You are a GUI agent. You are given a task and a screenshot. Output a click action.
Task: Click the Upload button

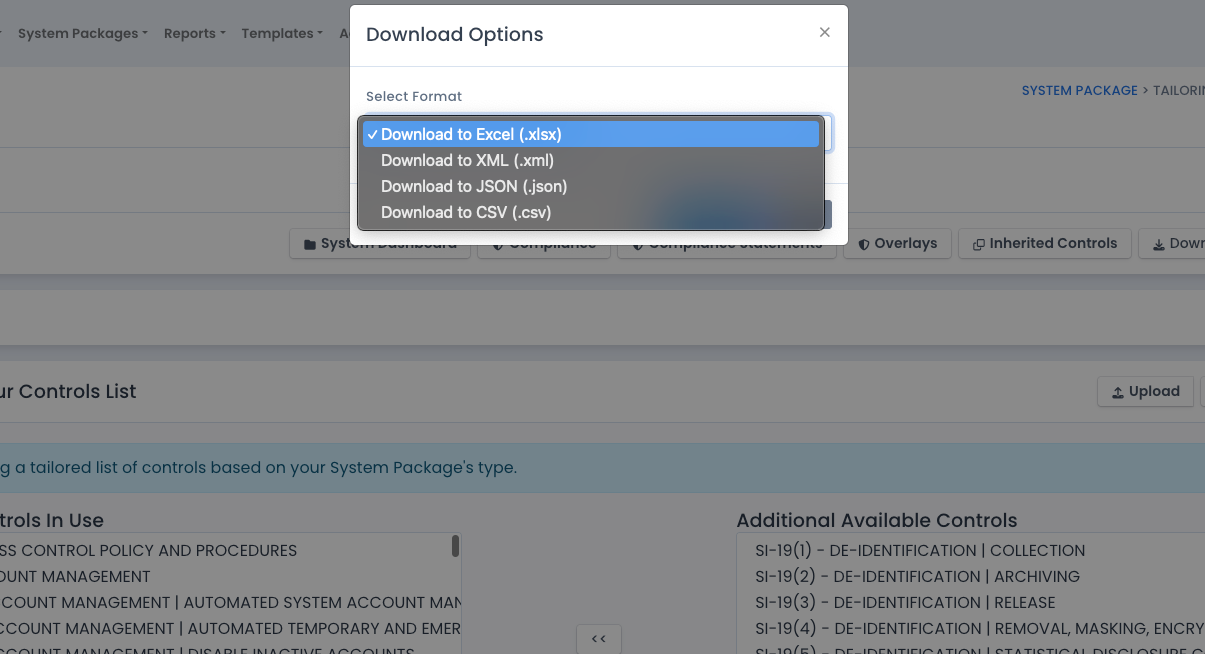[x=1144, y=391]
